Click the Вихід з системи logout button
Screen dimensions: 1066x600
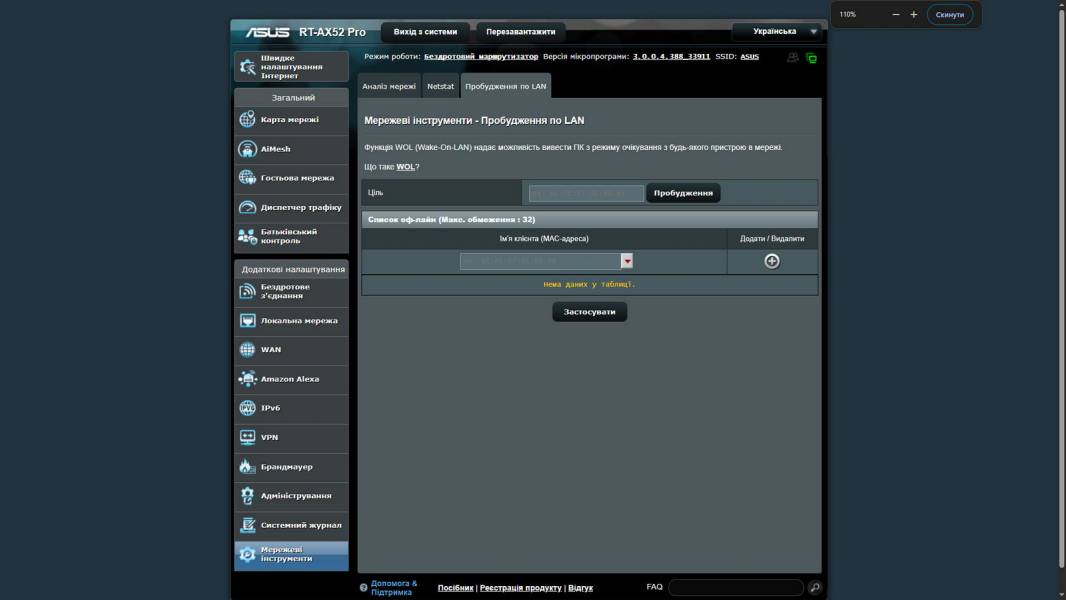(x=425, y=32)
